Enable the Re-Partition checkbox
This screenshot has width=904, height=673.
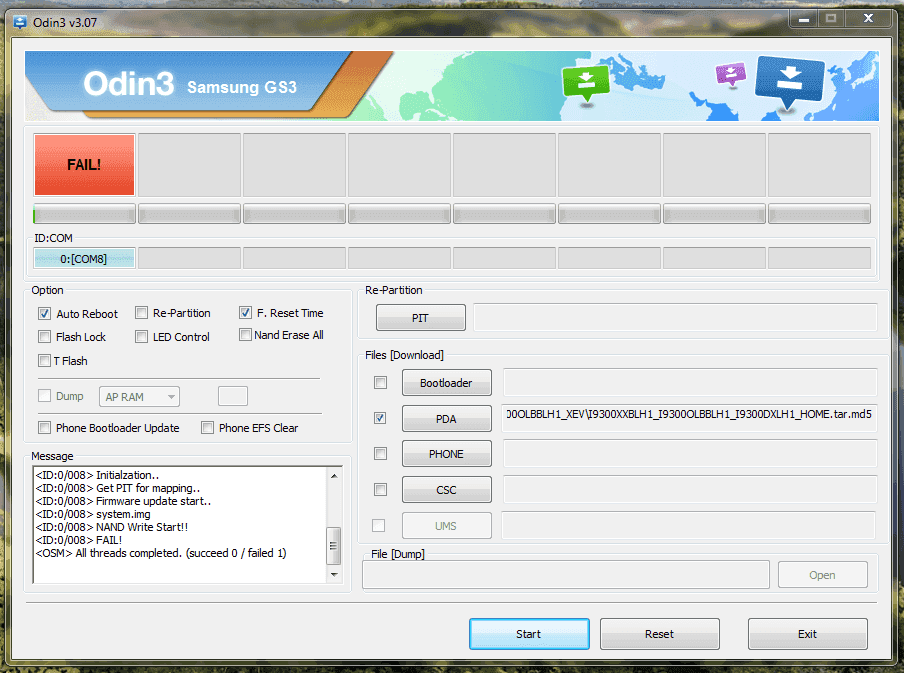click(x=141, y=313)
